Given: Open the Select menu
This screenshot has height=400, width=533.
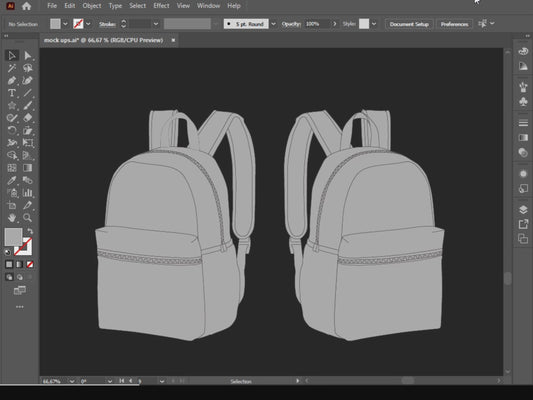Looking at the screenshot, I should pyautogui.click(x=137, y=6).
